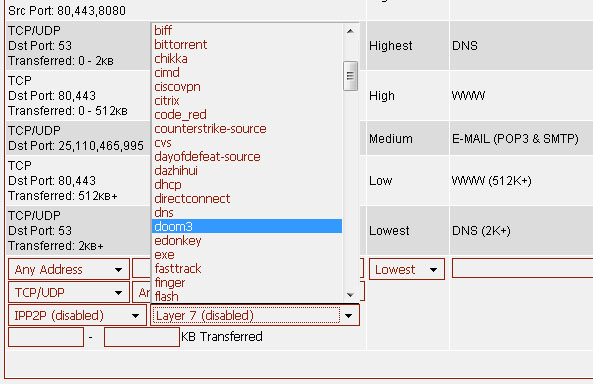Pick edonkey from the dropdown list
This screenshot has height=384, width=593.
coord(247,241)
